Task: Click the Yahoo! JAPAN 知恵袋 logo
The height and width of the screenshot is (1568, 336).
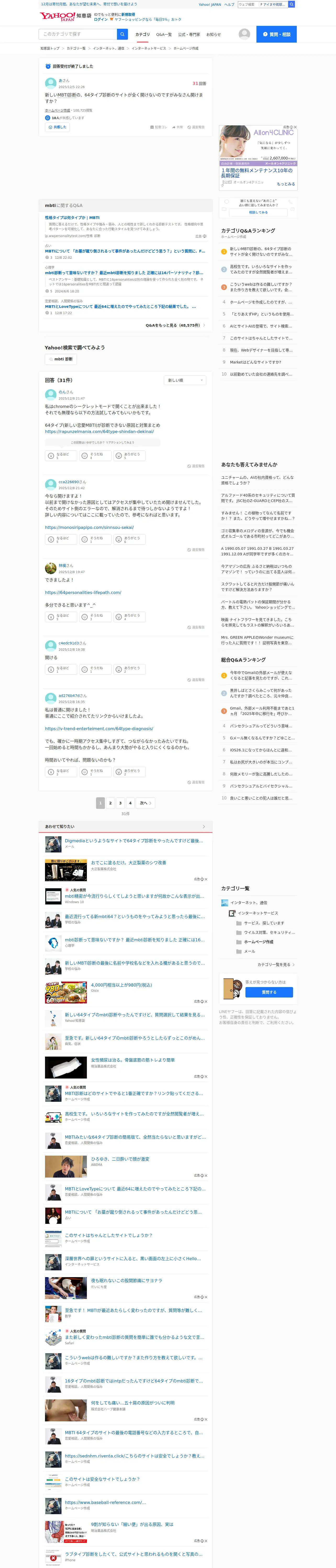Action: [x=65, y=16]
